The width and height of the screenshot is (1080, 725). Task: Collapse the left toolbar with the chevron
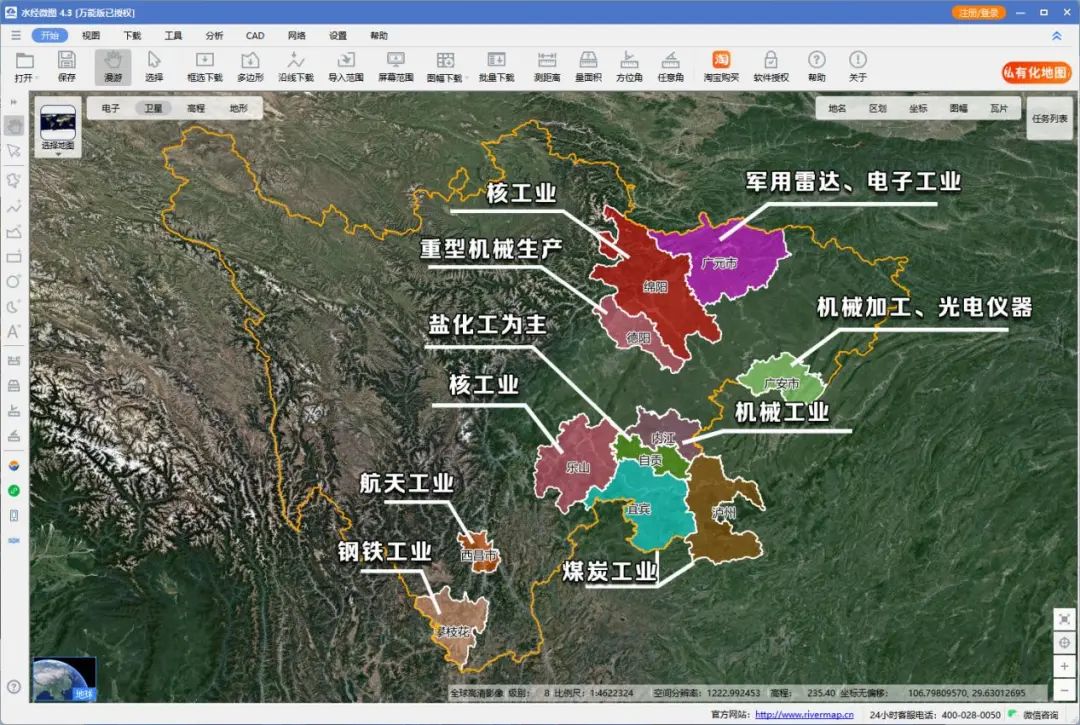click(14, 101)
